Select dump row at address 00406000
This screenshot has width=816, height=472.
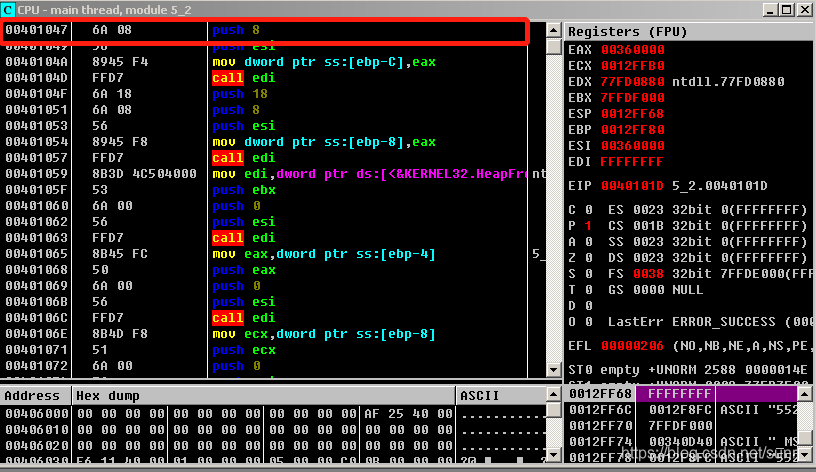(273, 414)
